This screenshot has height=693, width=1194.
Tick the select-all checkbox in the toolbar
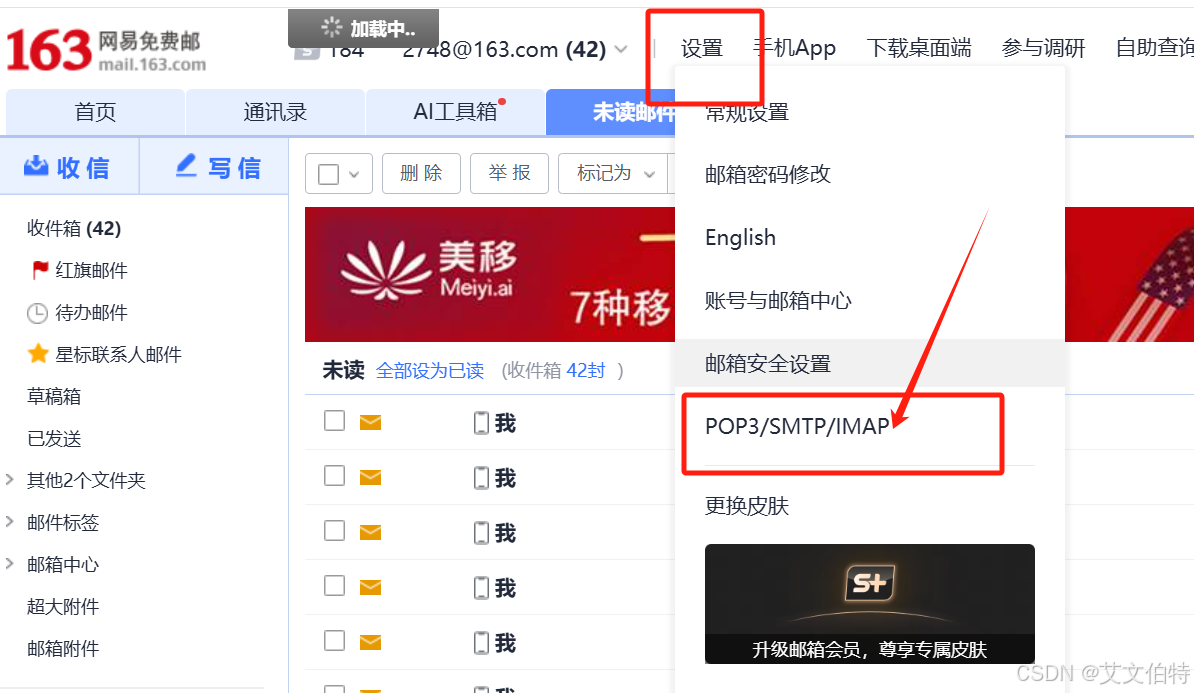[x=328, y=174]
